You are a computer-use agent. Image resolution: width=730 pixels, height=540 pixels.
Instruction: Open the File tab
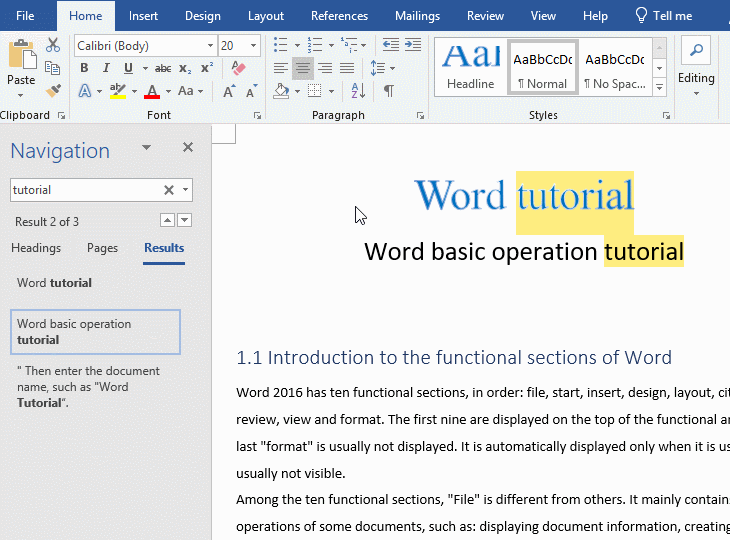point(25,16)
